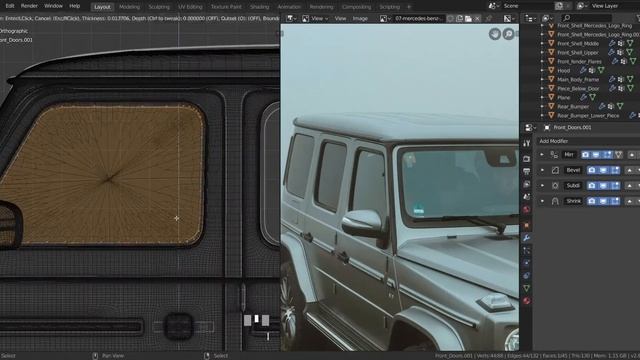Toggle Mirror modifier render camera visibility
The width and height of the screenshot is (640, 360).
586,155
